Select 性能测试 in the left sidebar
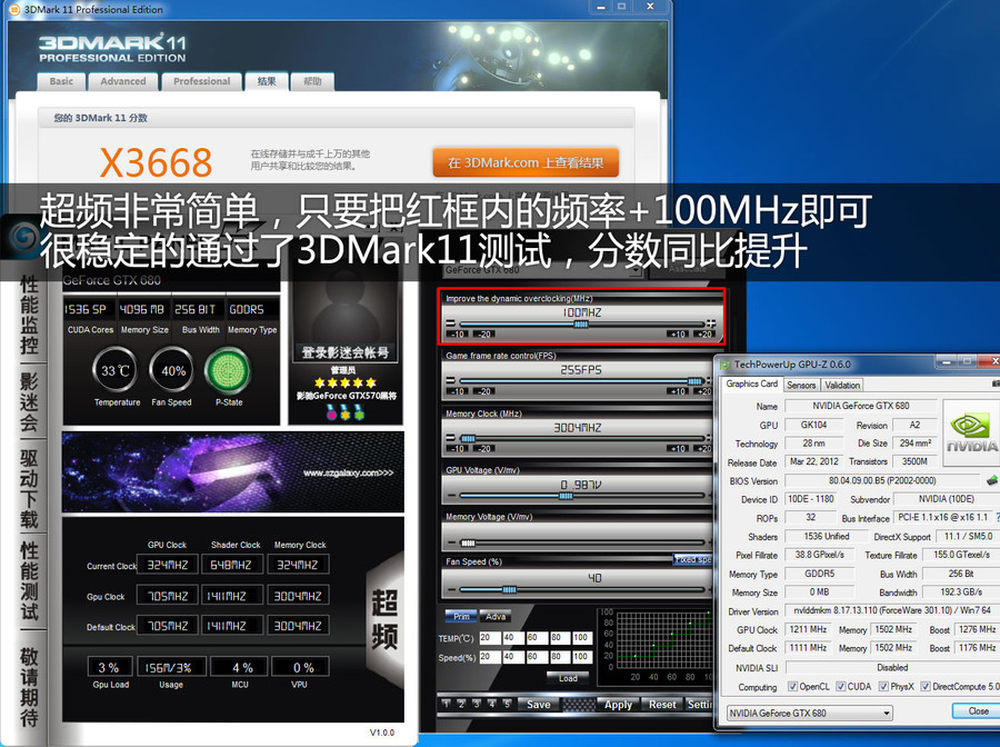The image size is (1000, 747). (29, 582)
